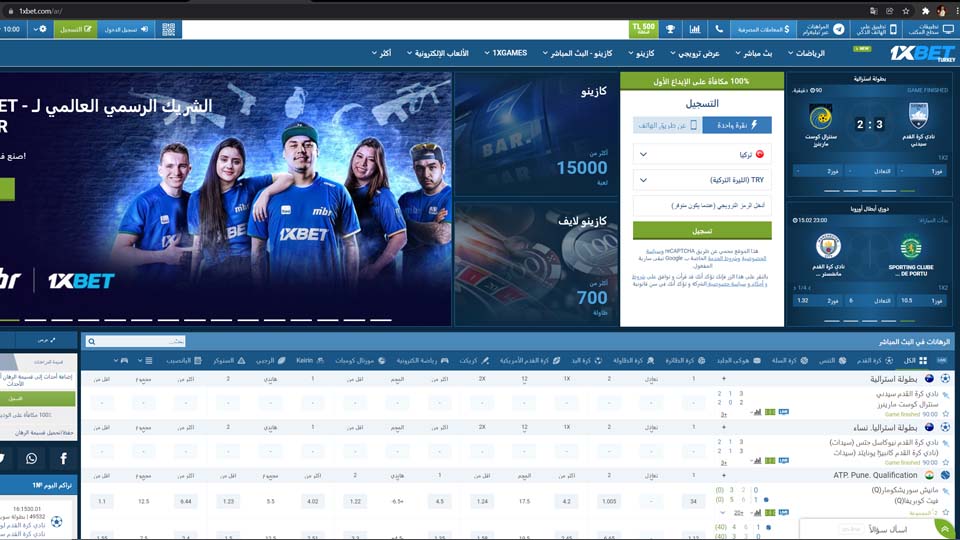Click the Facebook share icon
This screenshot has height=540, width=960.
63,459
